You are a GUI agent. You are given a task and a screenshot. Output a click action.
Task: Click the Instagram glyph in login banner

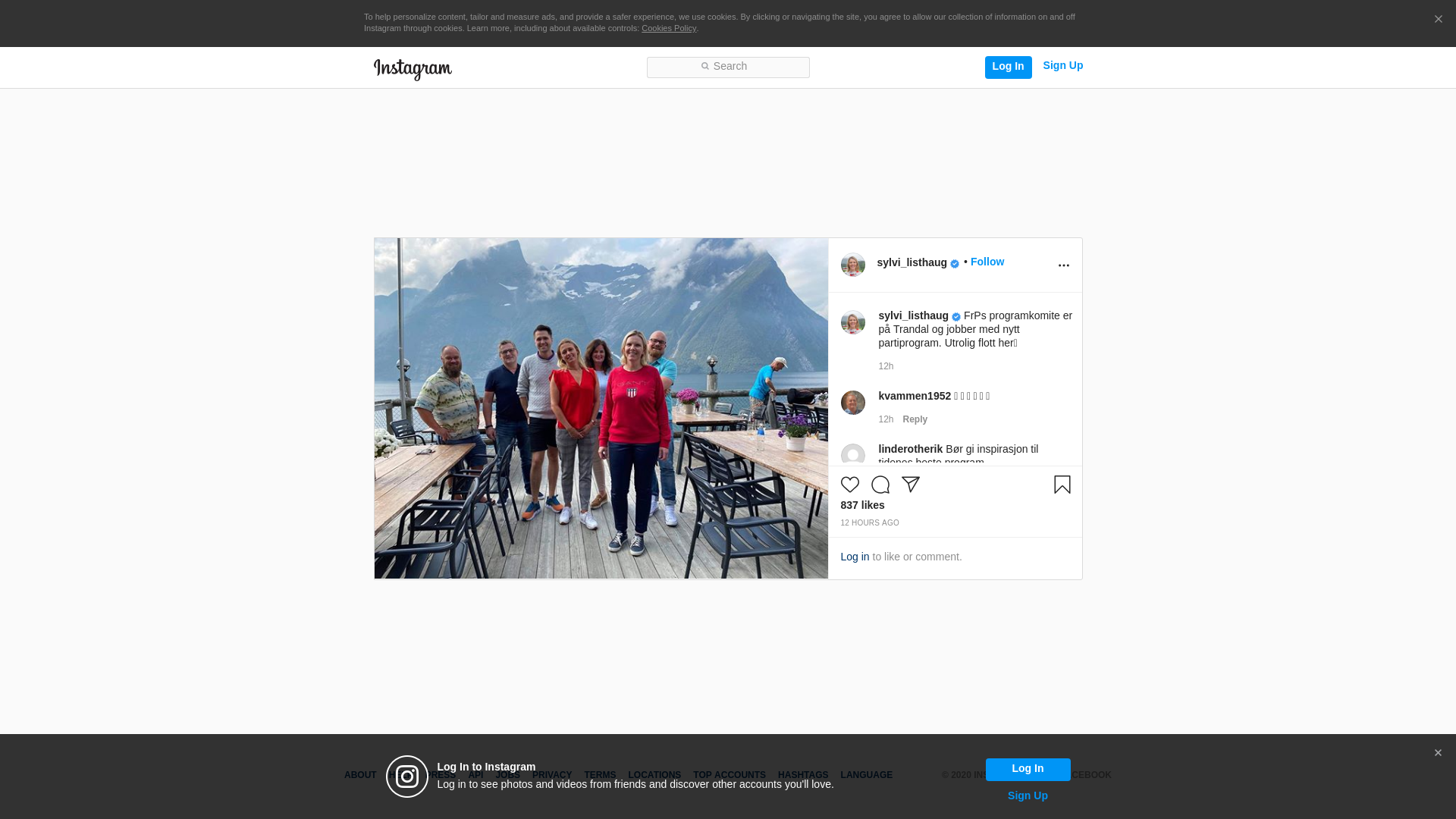[407, 777]
